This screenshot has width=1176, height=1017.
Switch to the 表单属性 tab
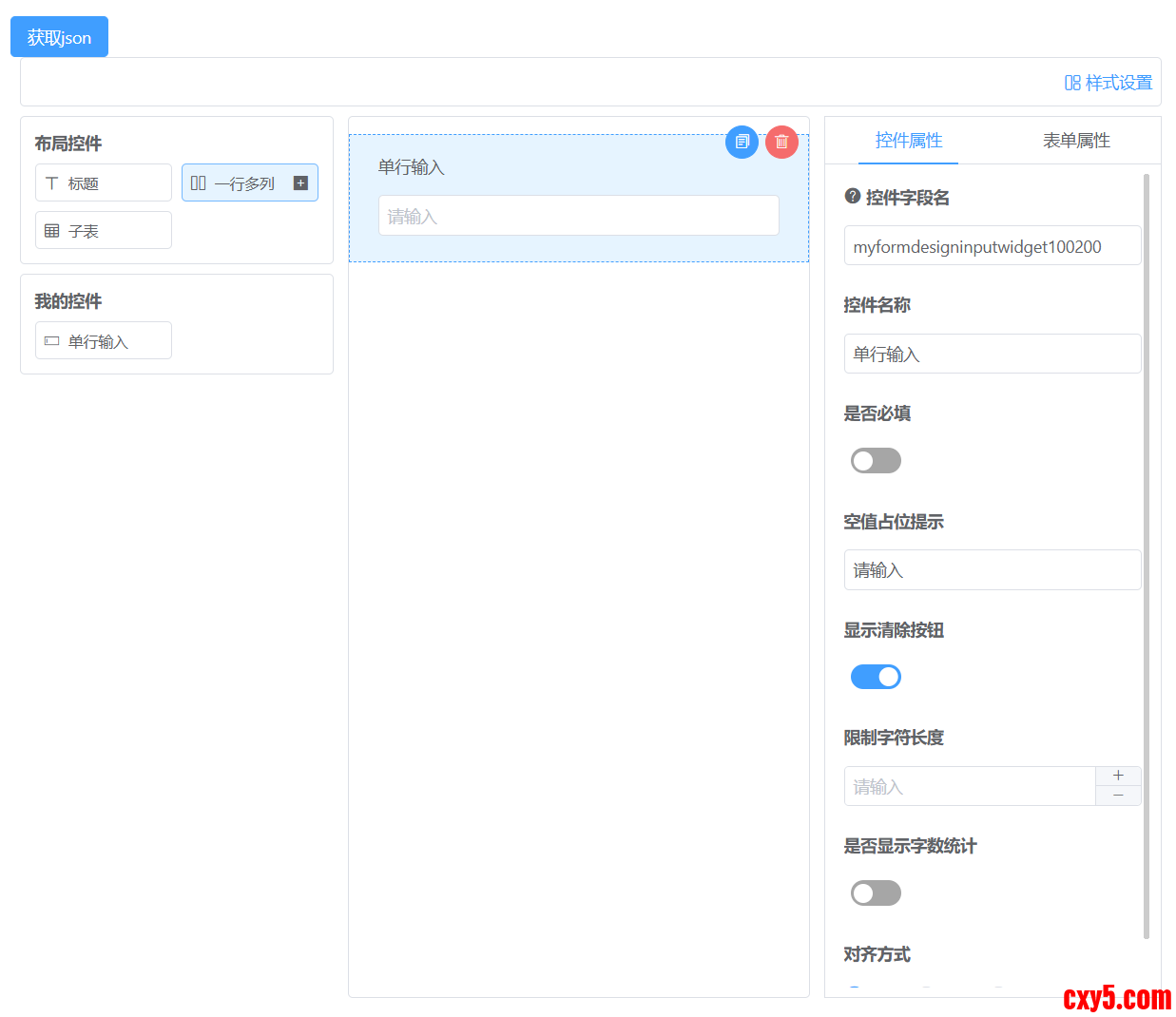[1076, 141]
